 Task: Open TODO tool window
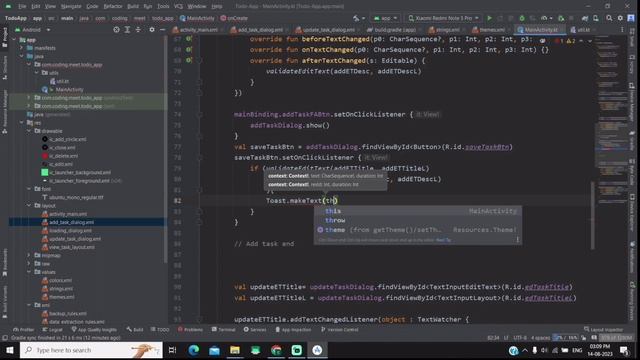click(x=160, y=329)
